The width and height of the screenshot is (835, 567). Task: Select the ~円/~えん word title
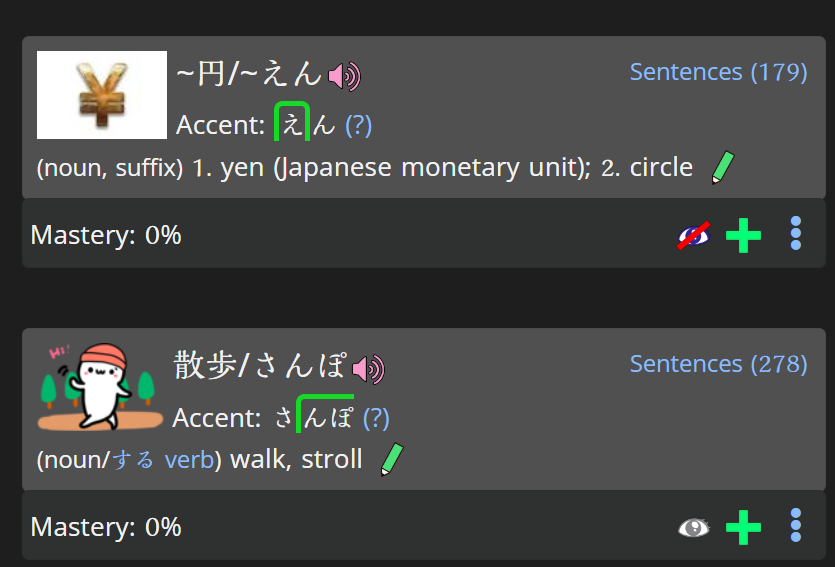[x=249, y=73]
